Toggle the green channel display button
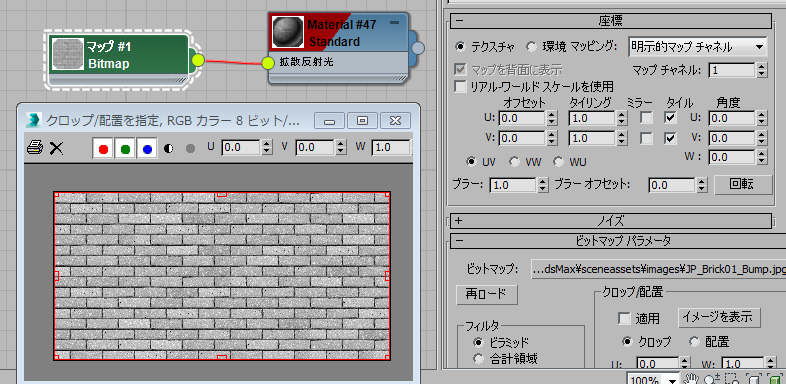 click(125, 148)
